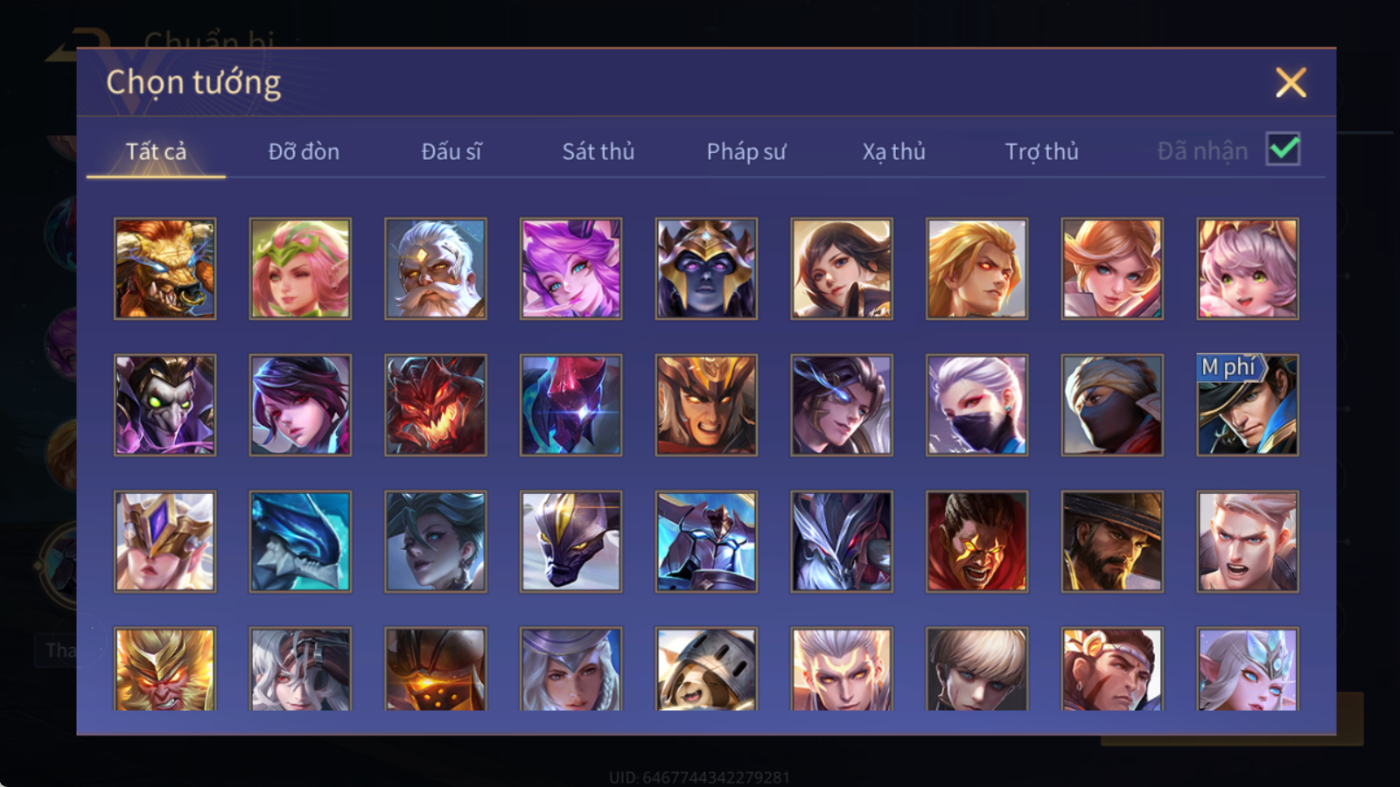Select the red horned demon hero
1400x787 pixels.
tap(436, 405)
